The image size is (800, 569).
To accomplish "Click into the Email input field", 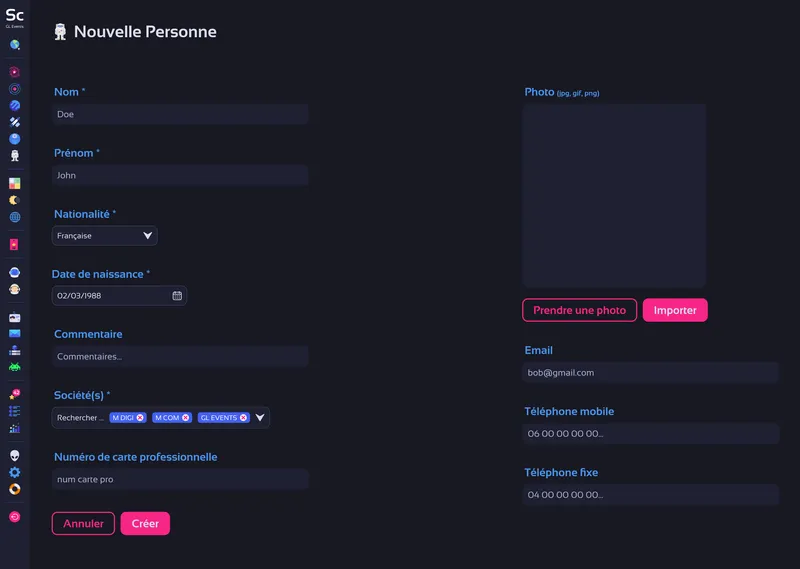I will click(650, 373).
